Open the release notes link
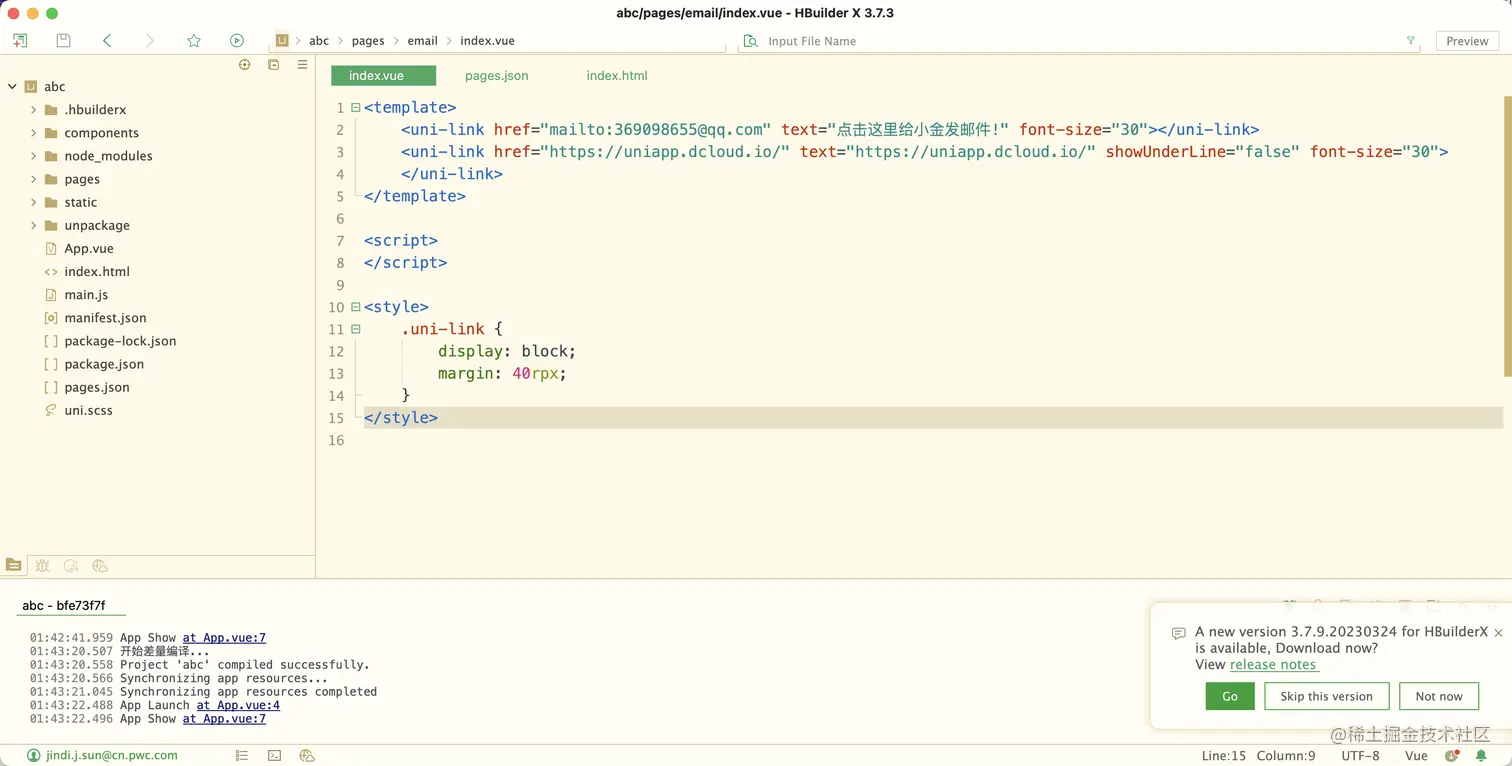 coord(1273,665)
